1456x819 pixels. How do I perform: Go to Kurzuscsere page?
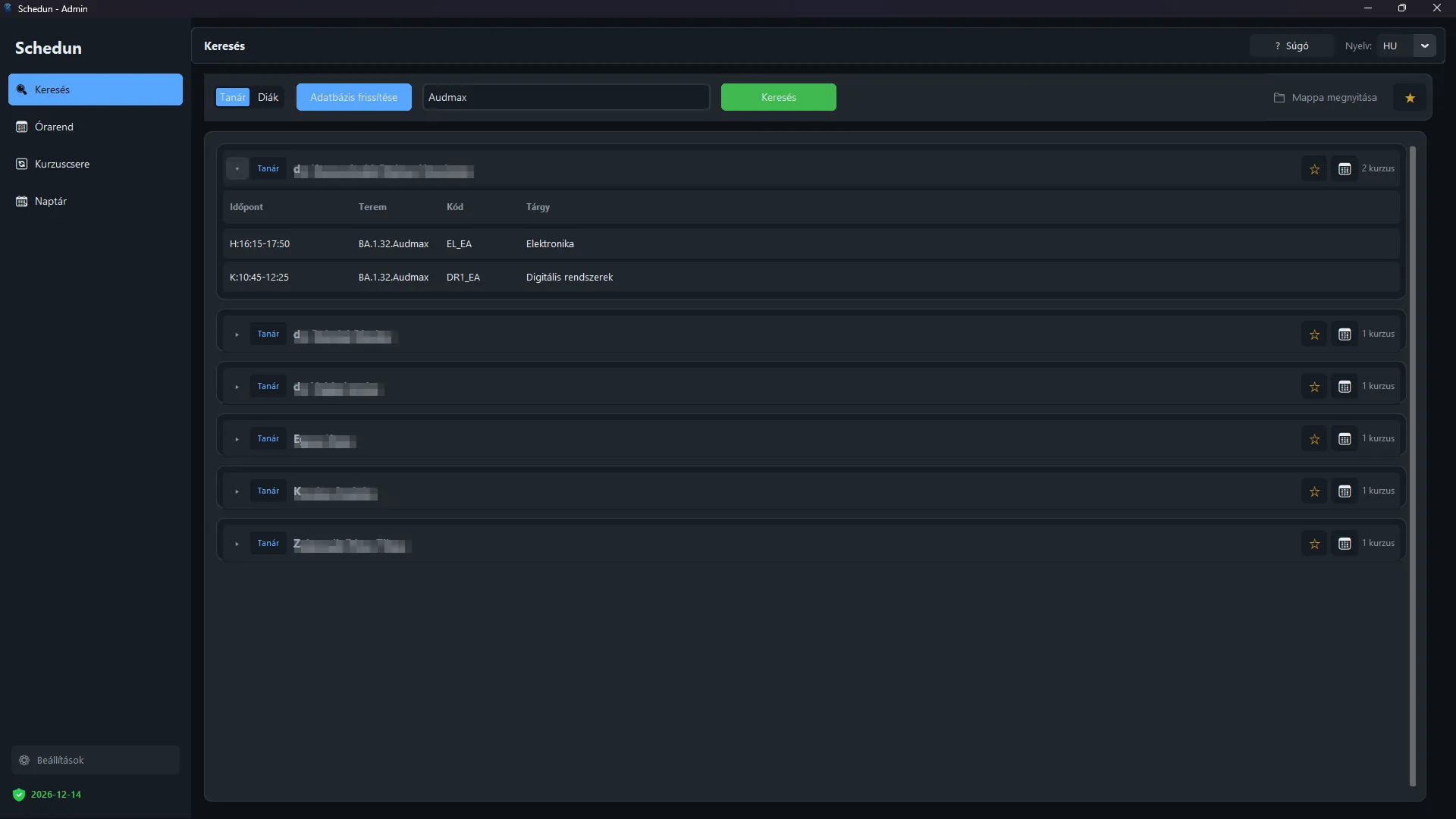click(x=96, y=164)
